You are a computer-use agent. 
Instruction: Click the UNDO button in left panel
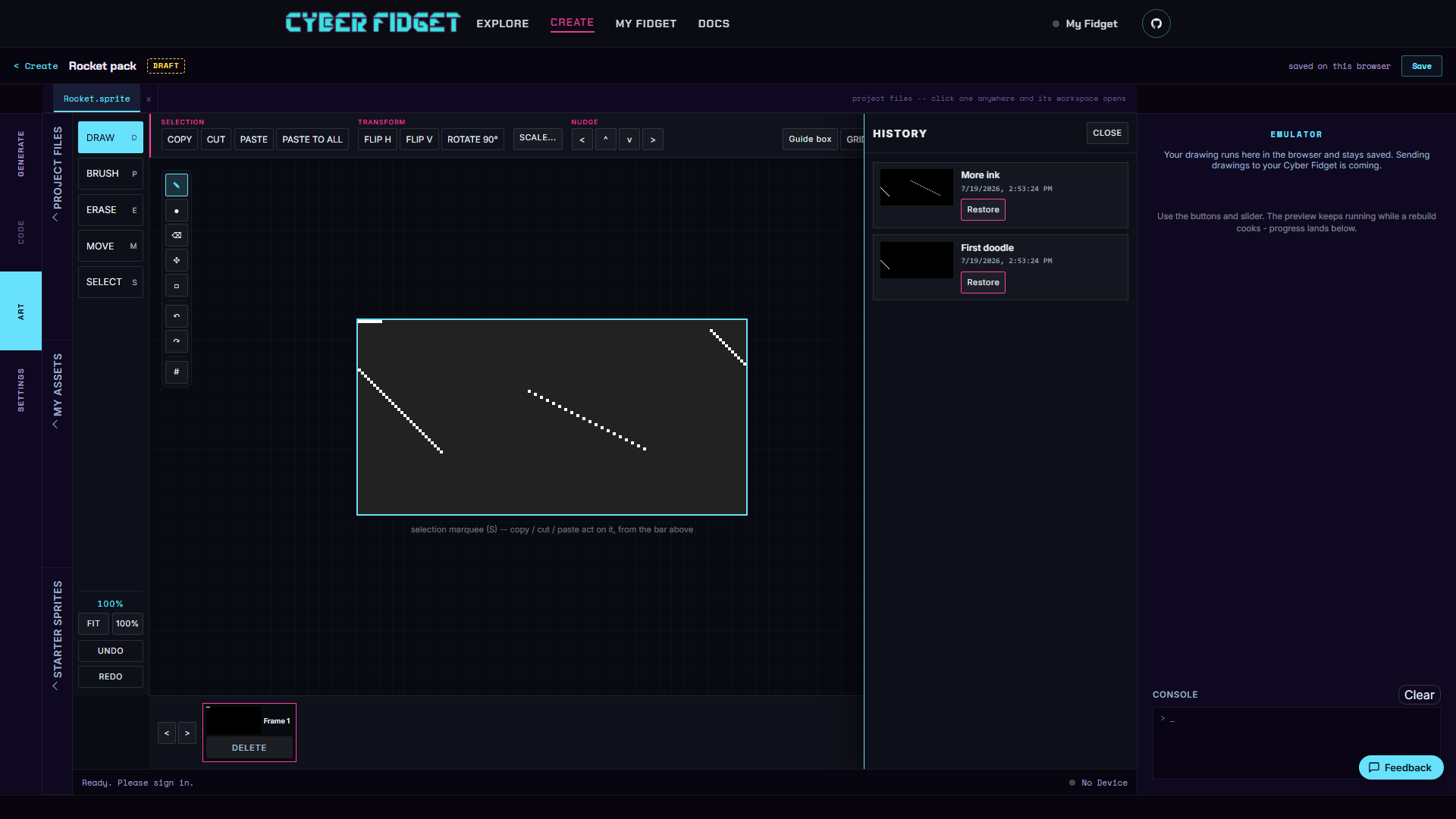111,651
